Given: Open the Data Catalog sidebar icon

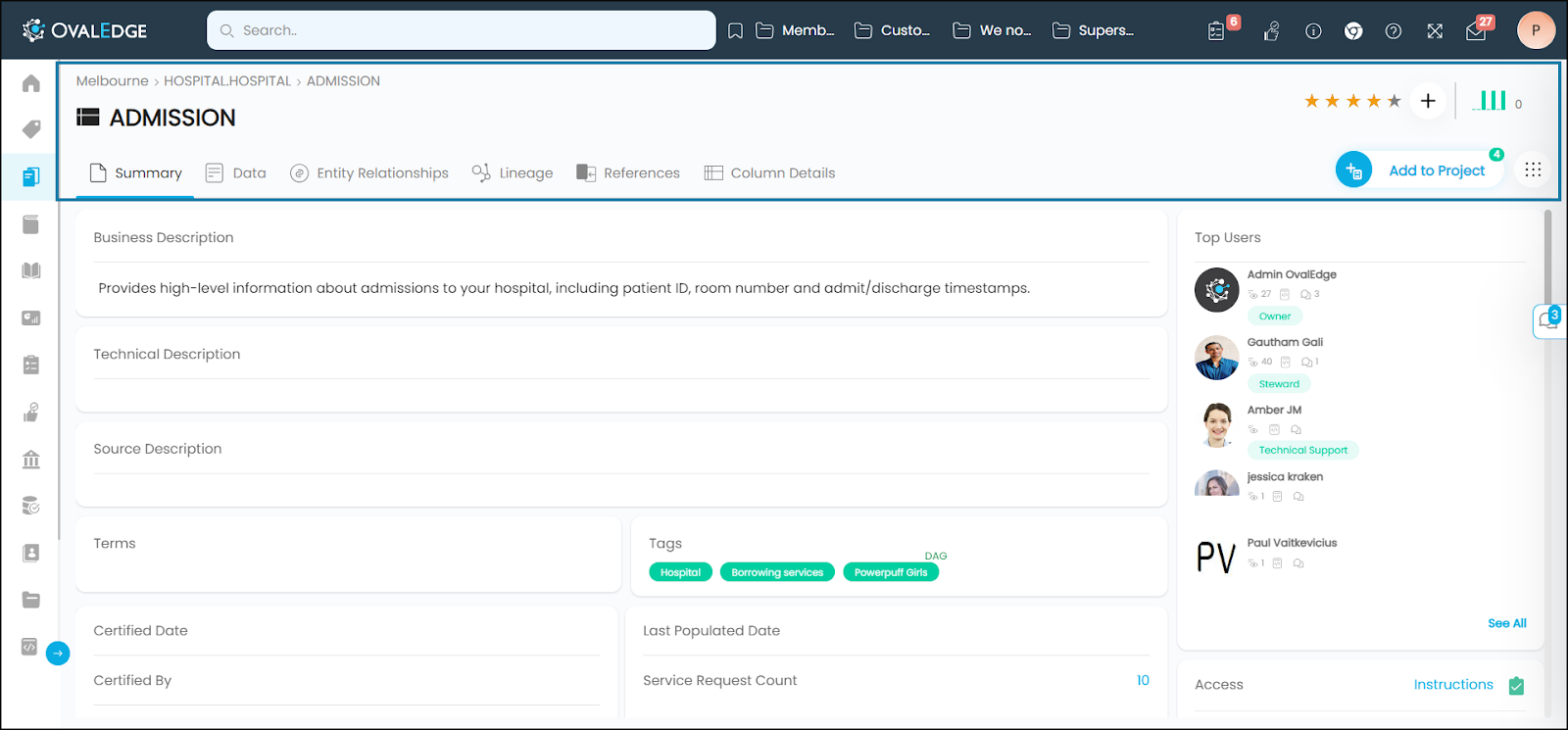Looking at the screenshot, I should click(x=31, y=176).
